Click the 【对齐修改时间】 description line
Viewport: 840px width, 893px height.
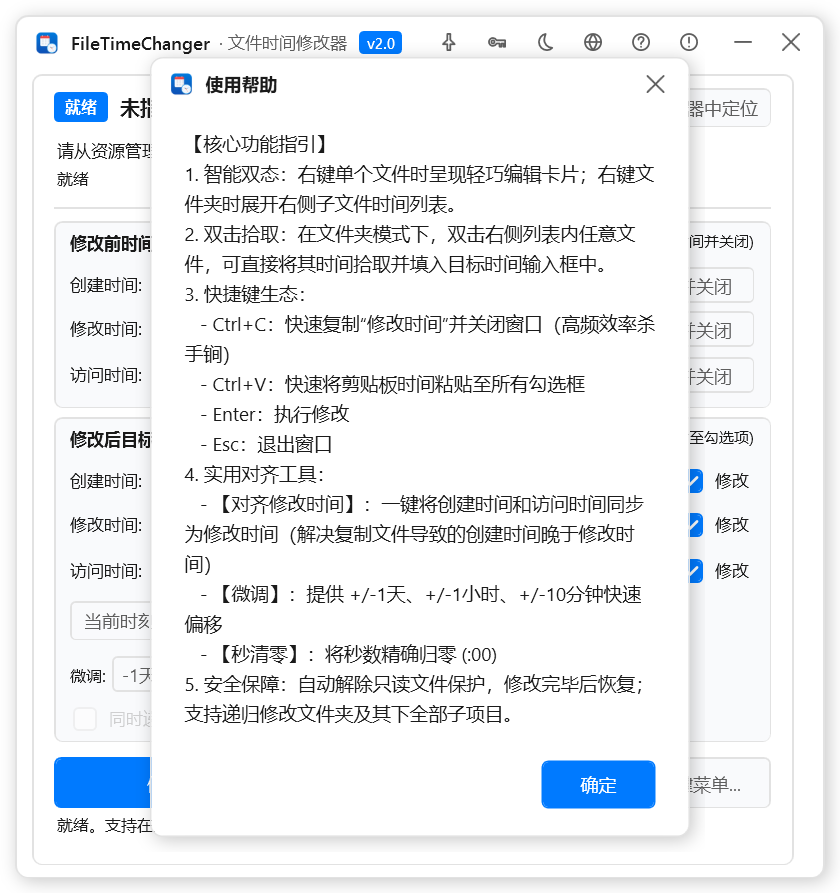click(x=414, y=534)
